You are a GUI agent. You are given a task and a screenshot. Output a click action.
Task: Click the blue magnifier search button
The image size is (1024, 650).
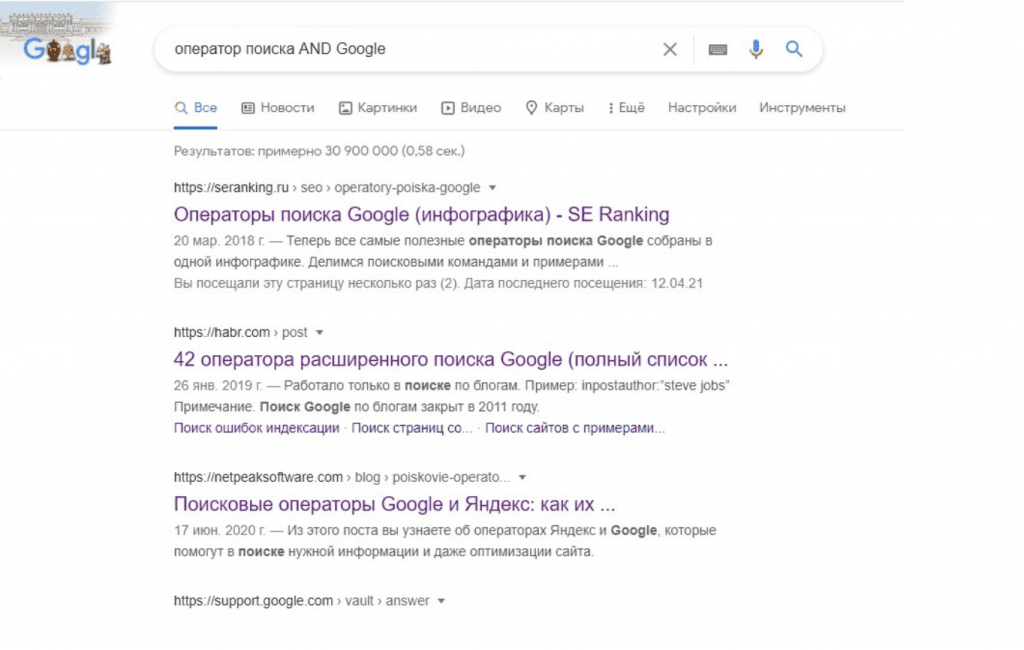(x=794, y=49)
